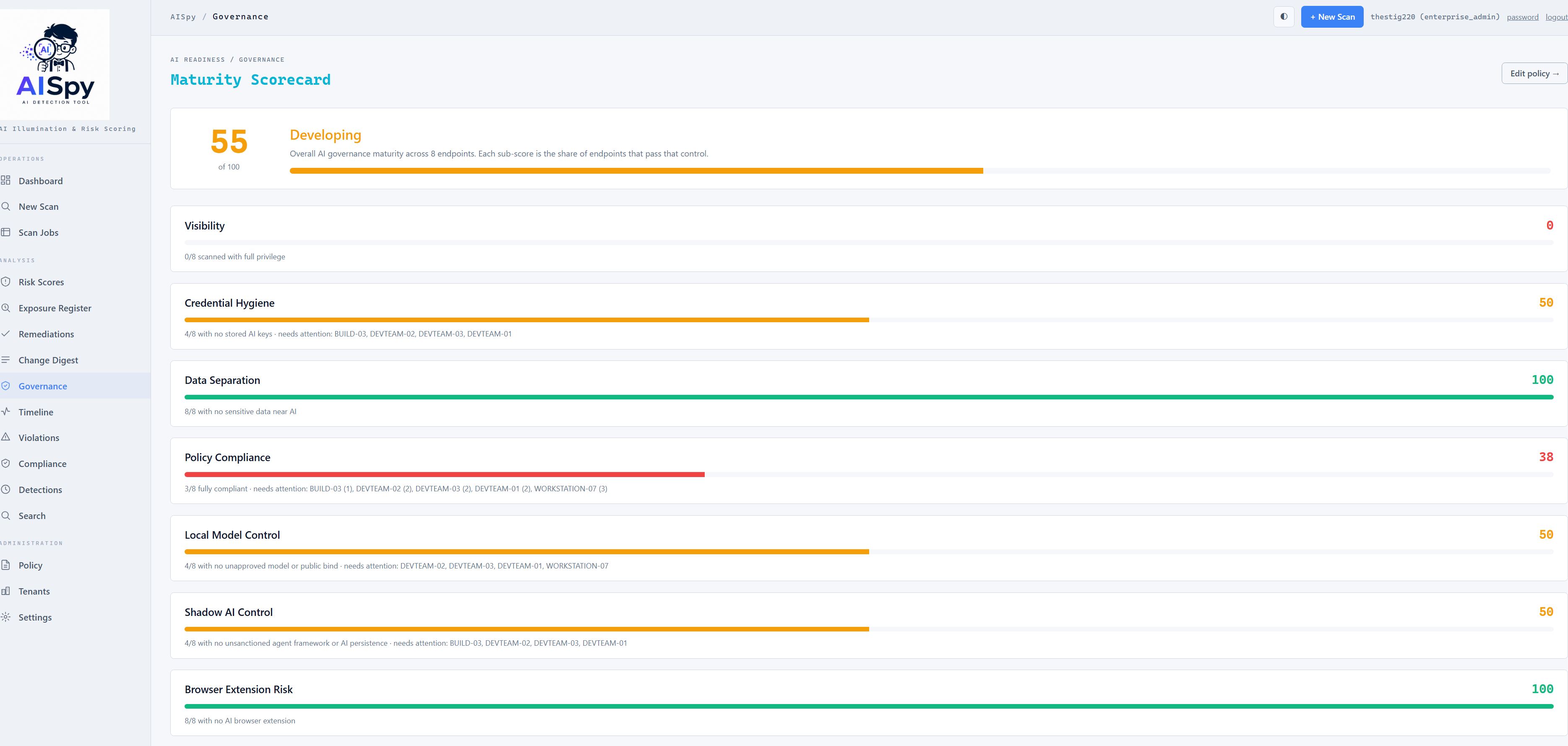Click the New Scan magnifier icon in sidebar
Viewport: 1568px width, 746px height.
[x=5, y=206]
